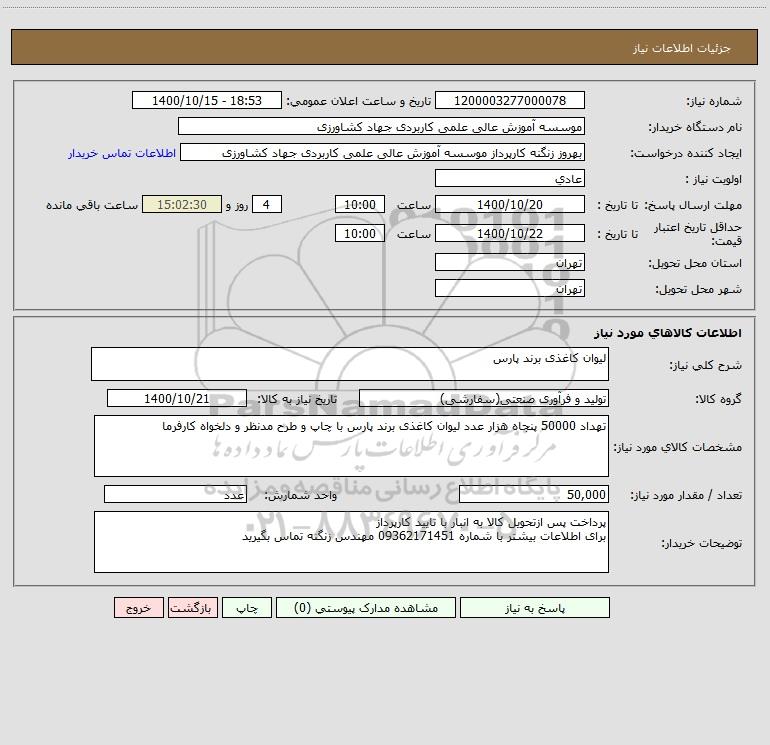The width and height of the screenshot is (770, 745).
Task: Open 'مشاهده مدارک پیوستی (0)' button
Action: (366, 607)
